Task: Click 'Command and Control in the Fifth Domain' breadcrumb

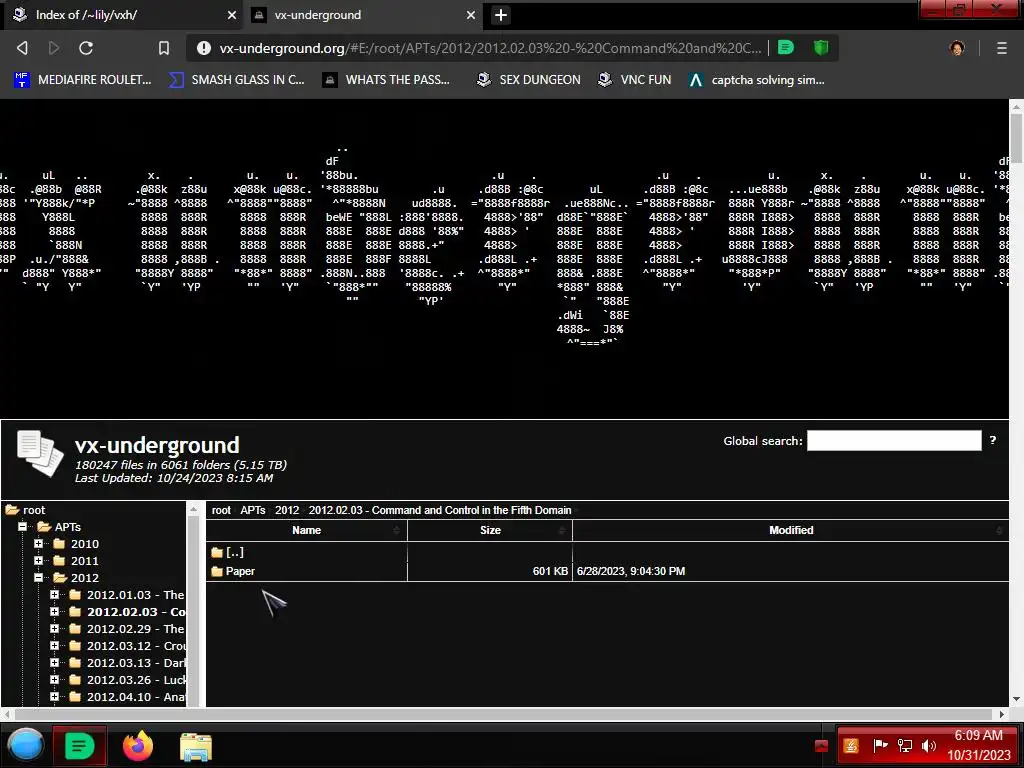Action: coord(472,510)
